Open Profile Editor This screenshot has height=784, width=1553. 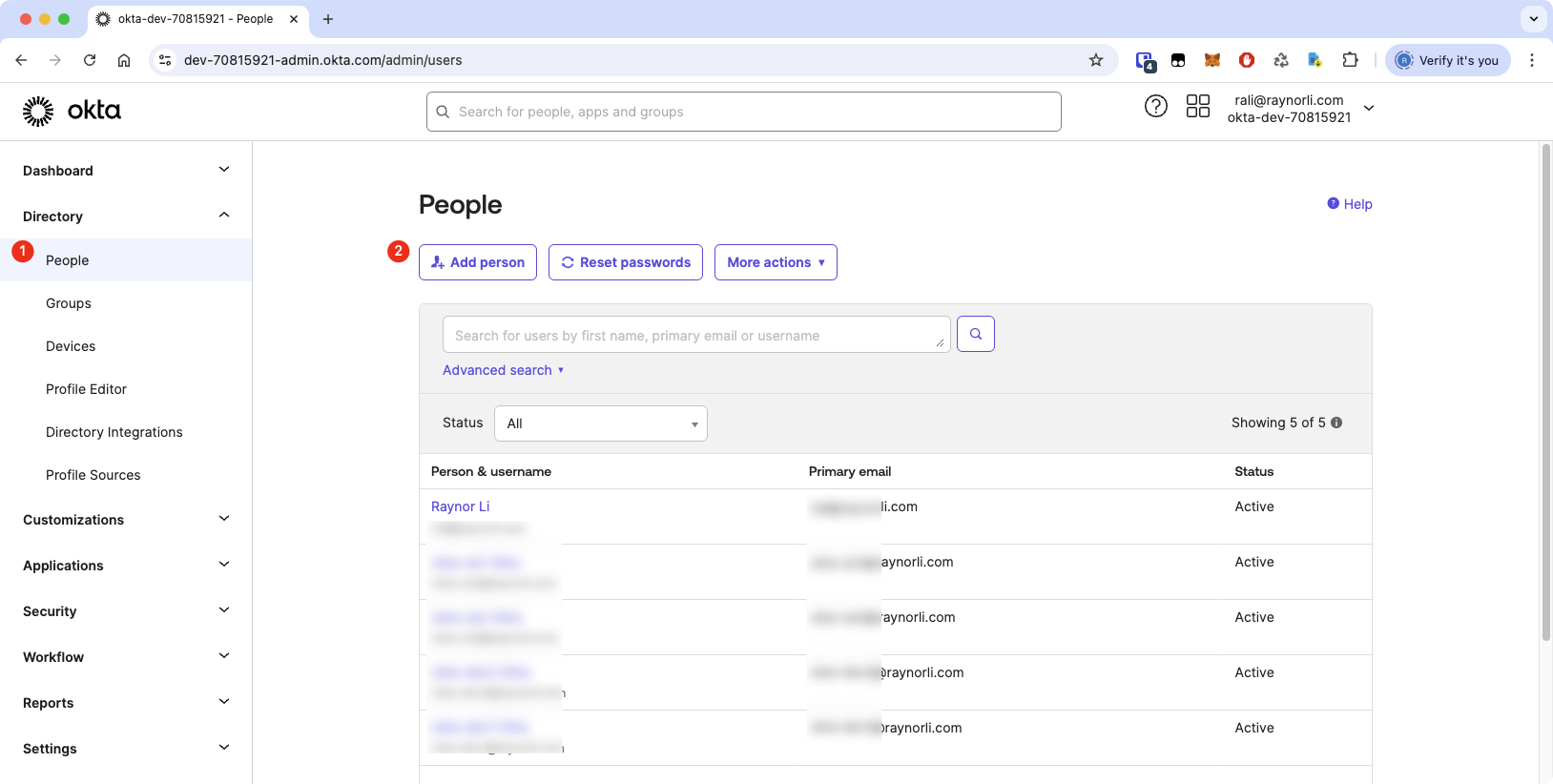[x=86, y=389]
